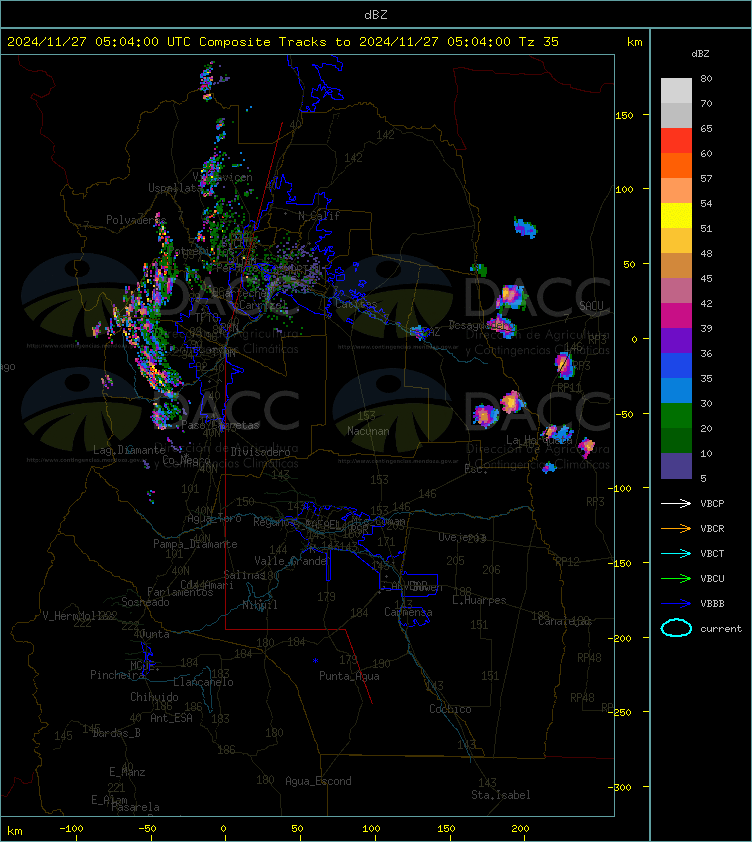This screenshot has width=752, height=842.
Task: Click the VBCR legend label
Action: pos(712,529)
